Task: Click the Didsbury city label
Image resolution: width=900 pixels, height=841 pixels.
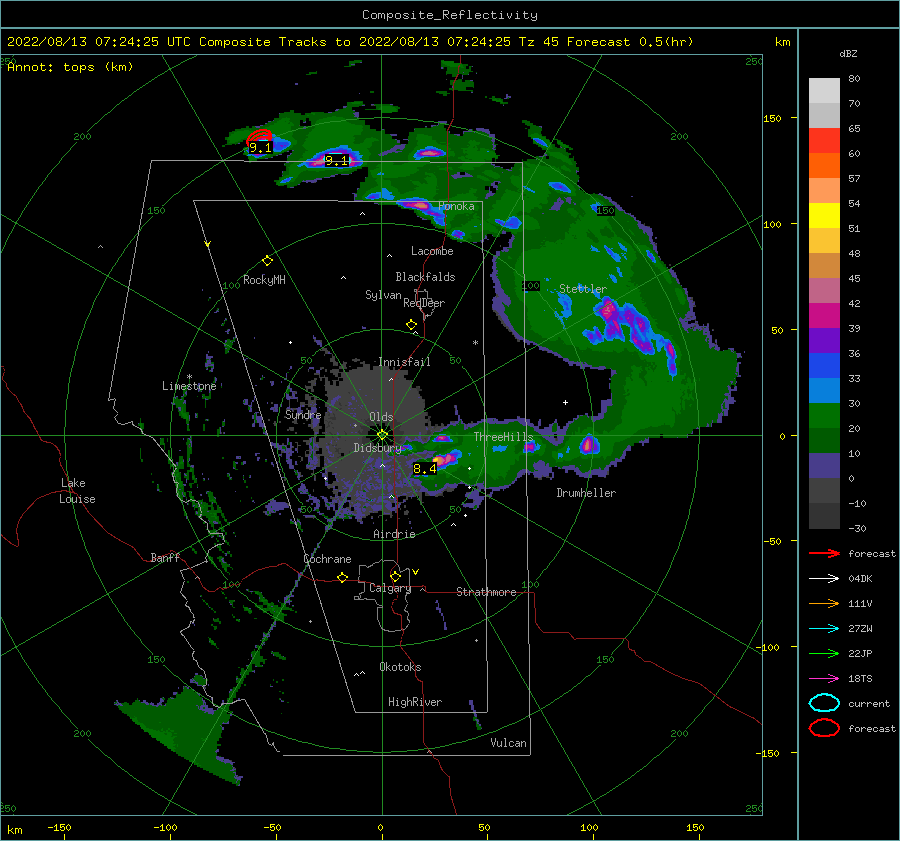Action: [x=377, y=448]
